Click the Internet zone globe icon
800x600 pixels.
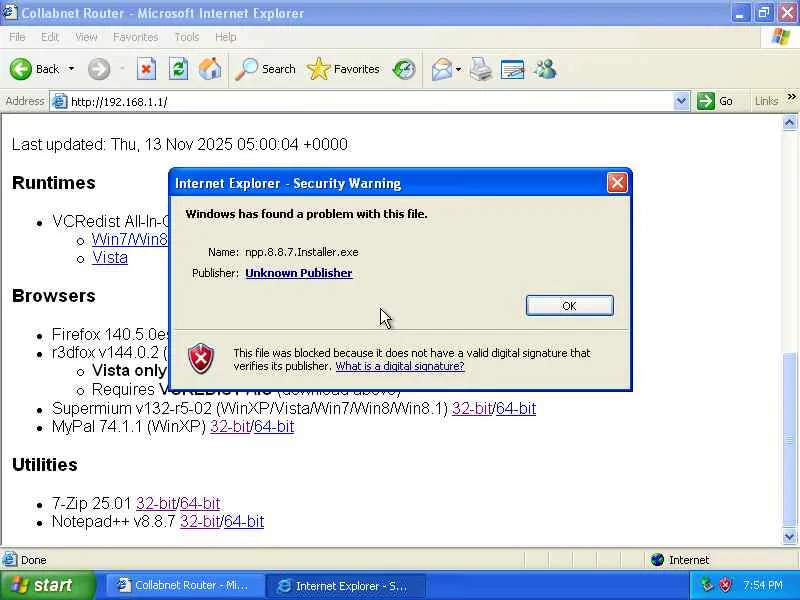coord(658,560)
